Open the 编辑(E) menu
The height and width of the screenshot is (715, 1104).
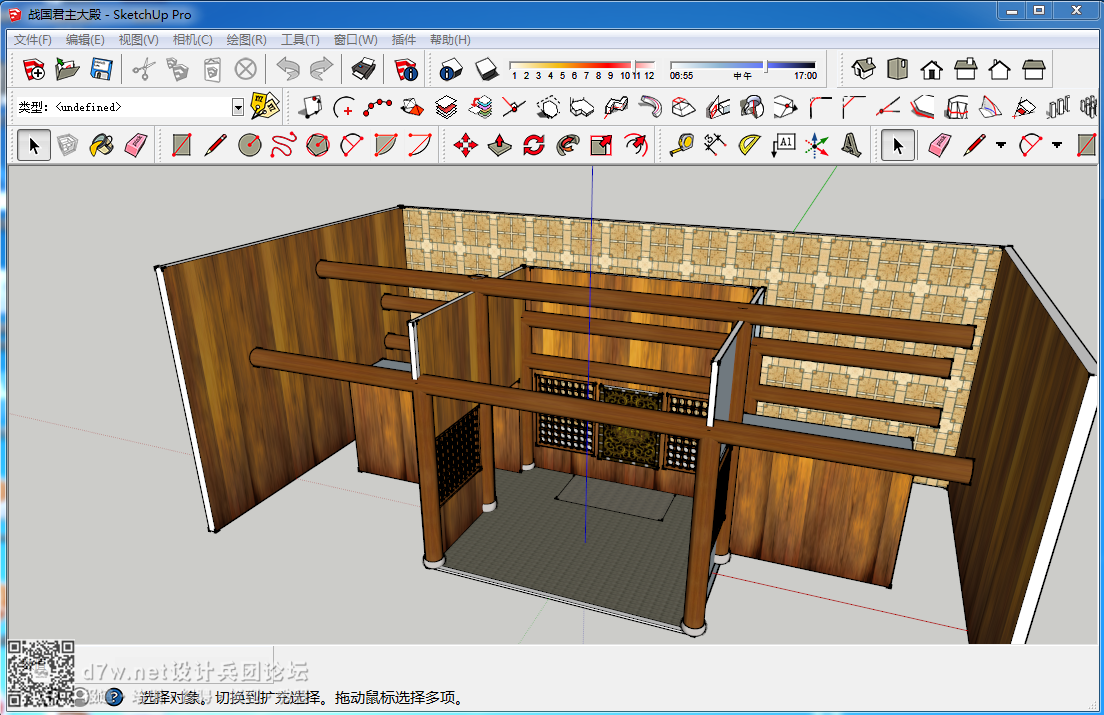[x=85, y=39]
